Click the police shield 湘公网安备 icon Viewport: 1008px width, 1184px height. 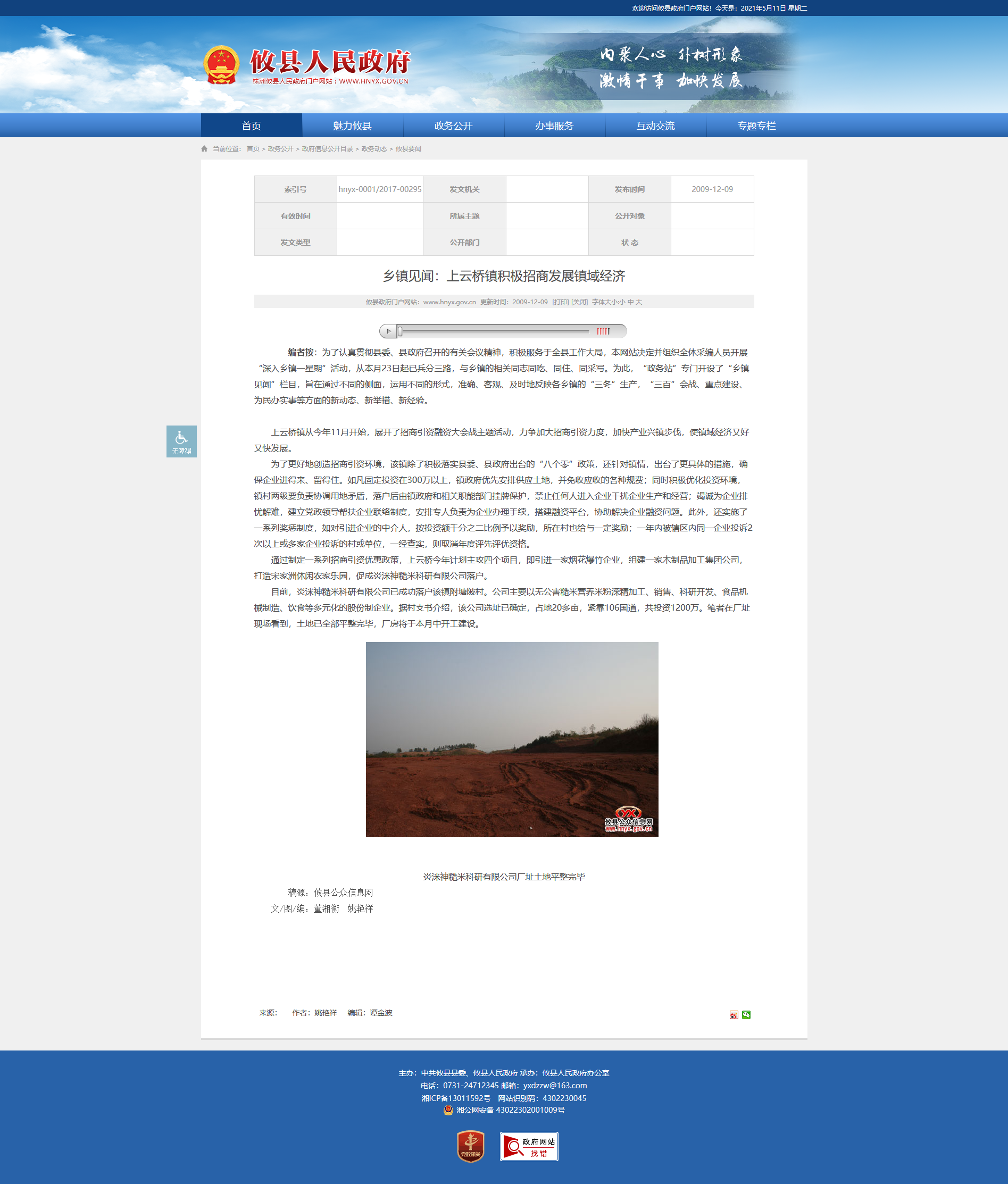448,1110
